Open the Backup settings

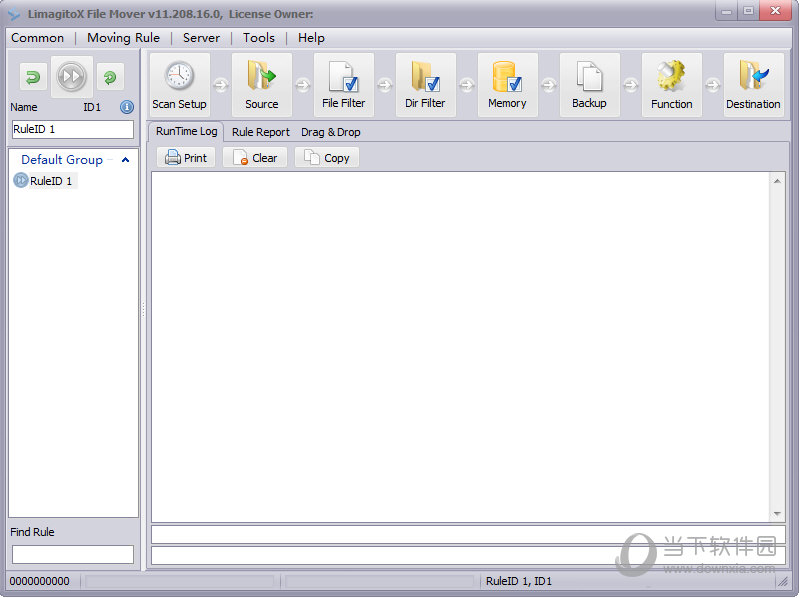coord(590,85)
